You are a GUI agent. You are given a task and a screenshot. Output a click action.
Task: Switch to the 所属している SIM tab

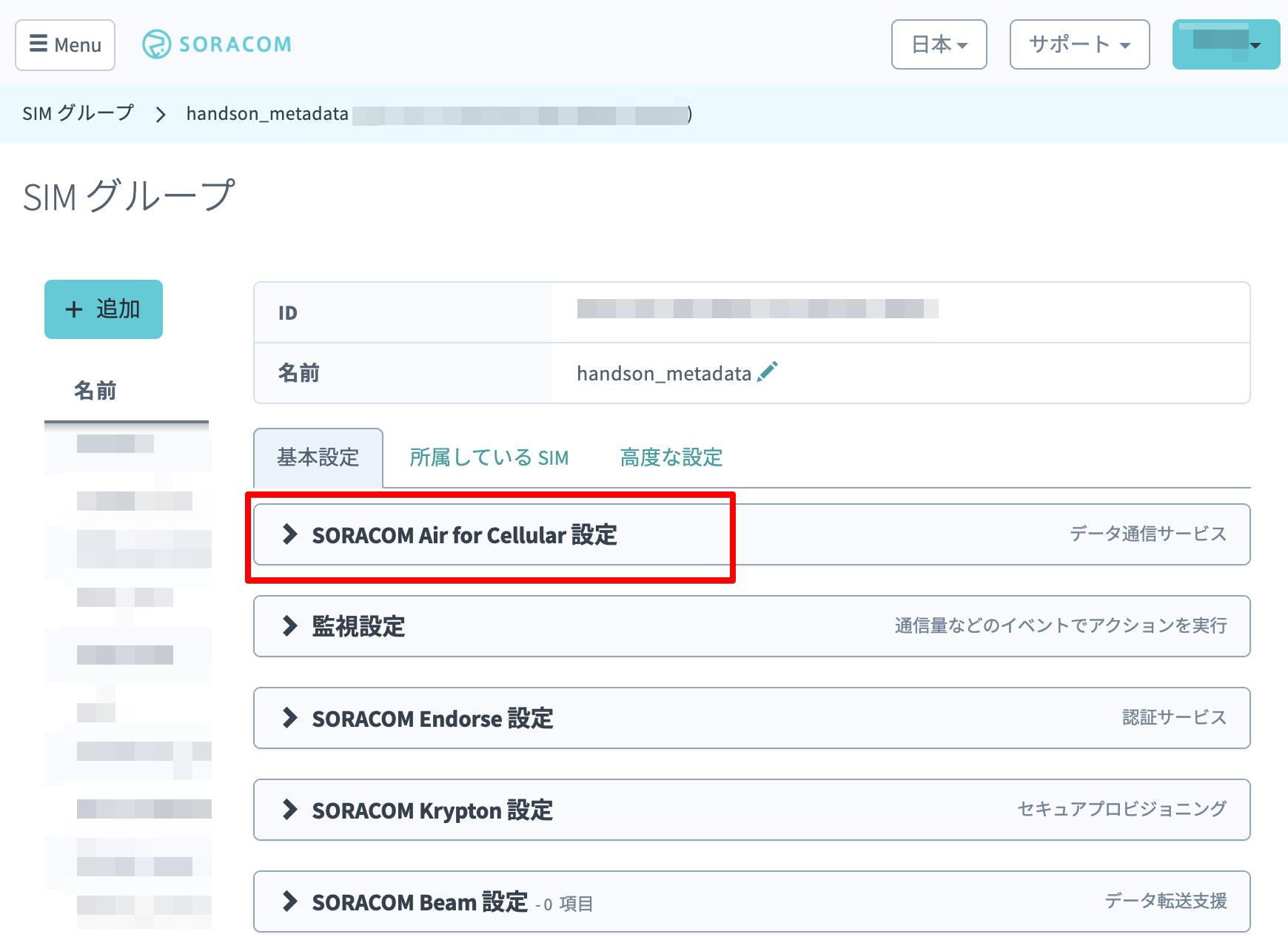pos(489,457)
